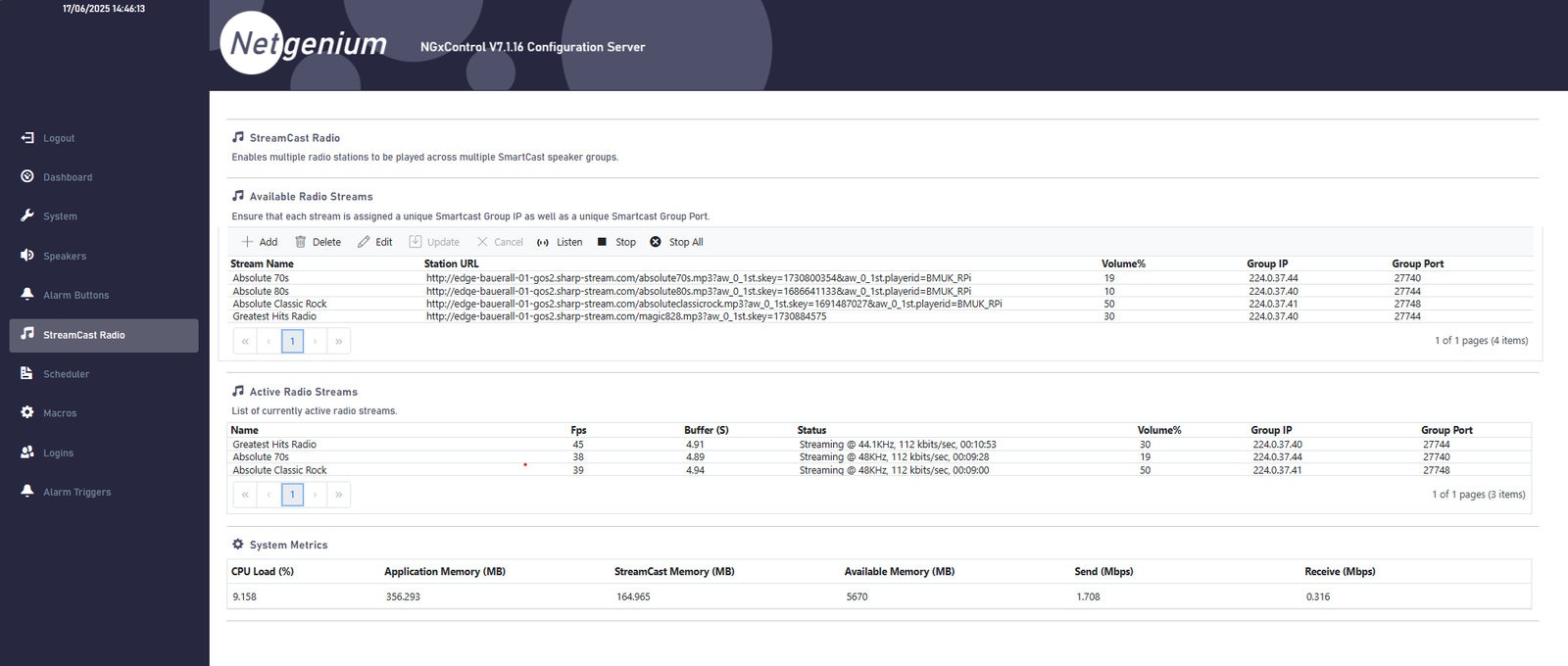Click the date and time 17/06/2025 14:46:13
The height and width of the screenshot is (666, 1568).
[104, 9]
